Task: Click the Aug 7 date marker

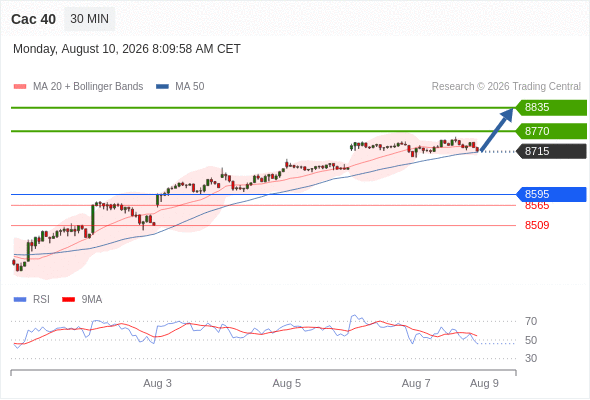Action: pyautogui.click(x=416, y=383)
